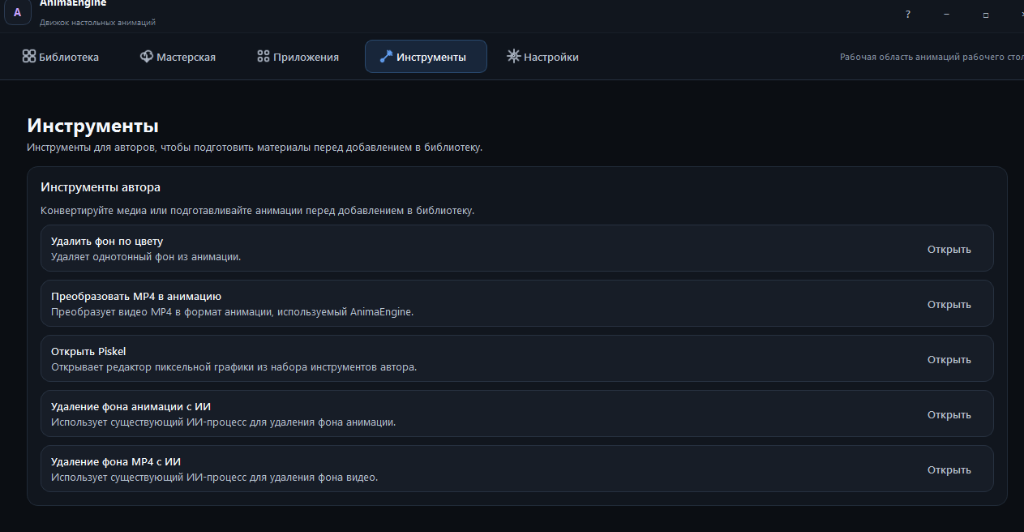Maximize the AnimaEngine window
The height and width of the screenshot is (532, 1024).
985,14
